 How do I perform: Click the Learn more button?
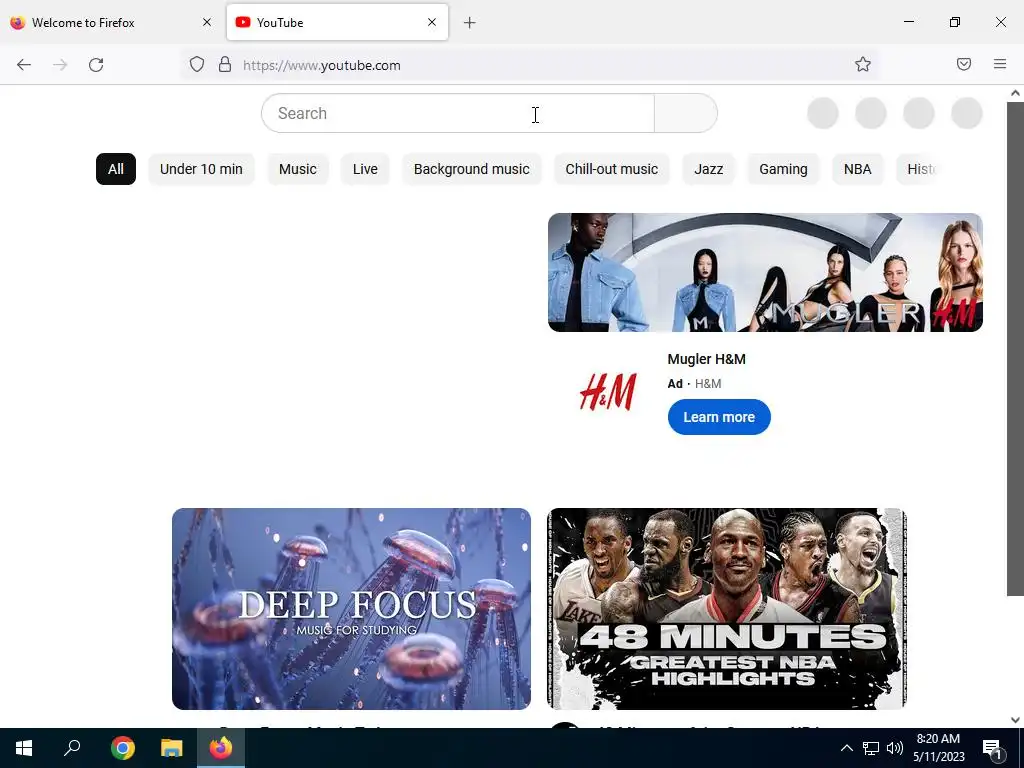(719, 417)
